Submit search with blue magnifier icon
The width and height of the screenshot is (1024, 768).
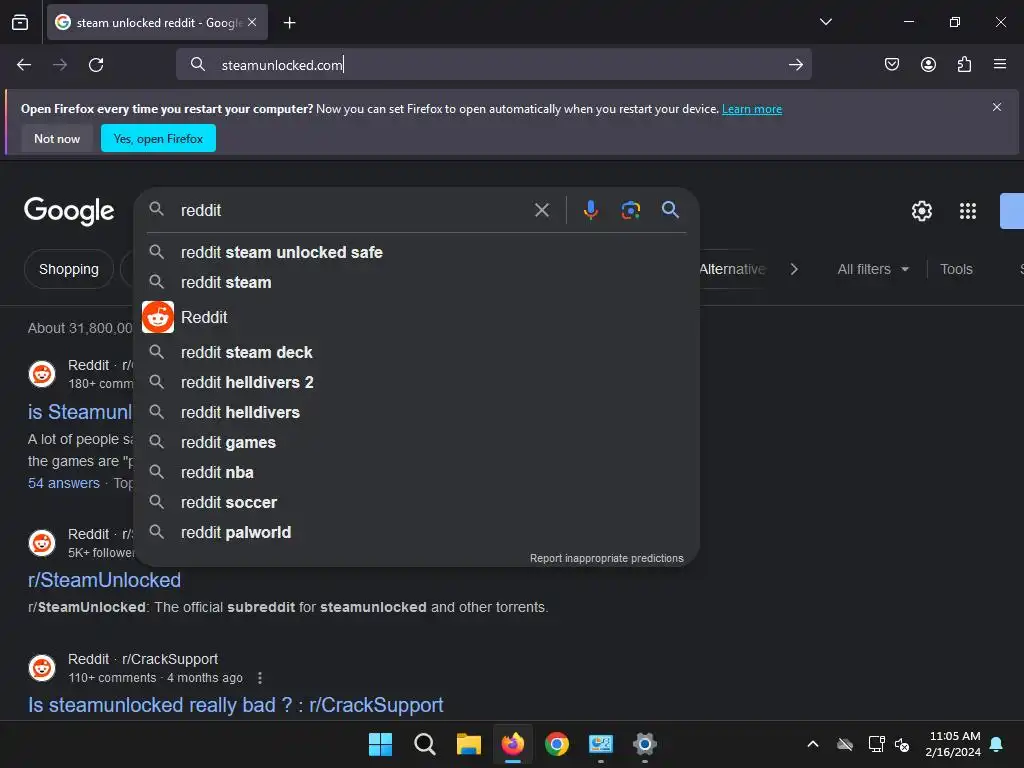click(x=670, y=210)
